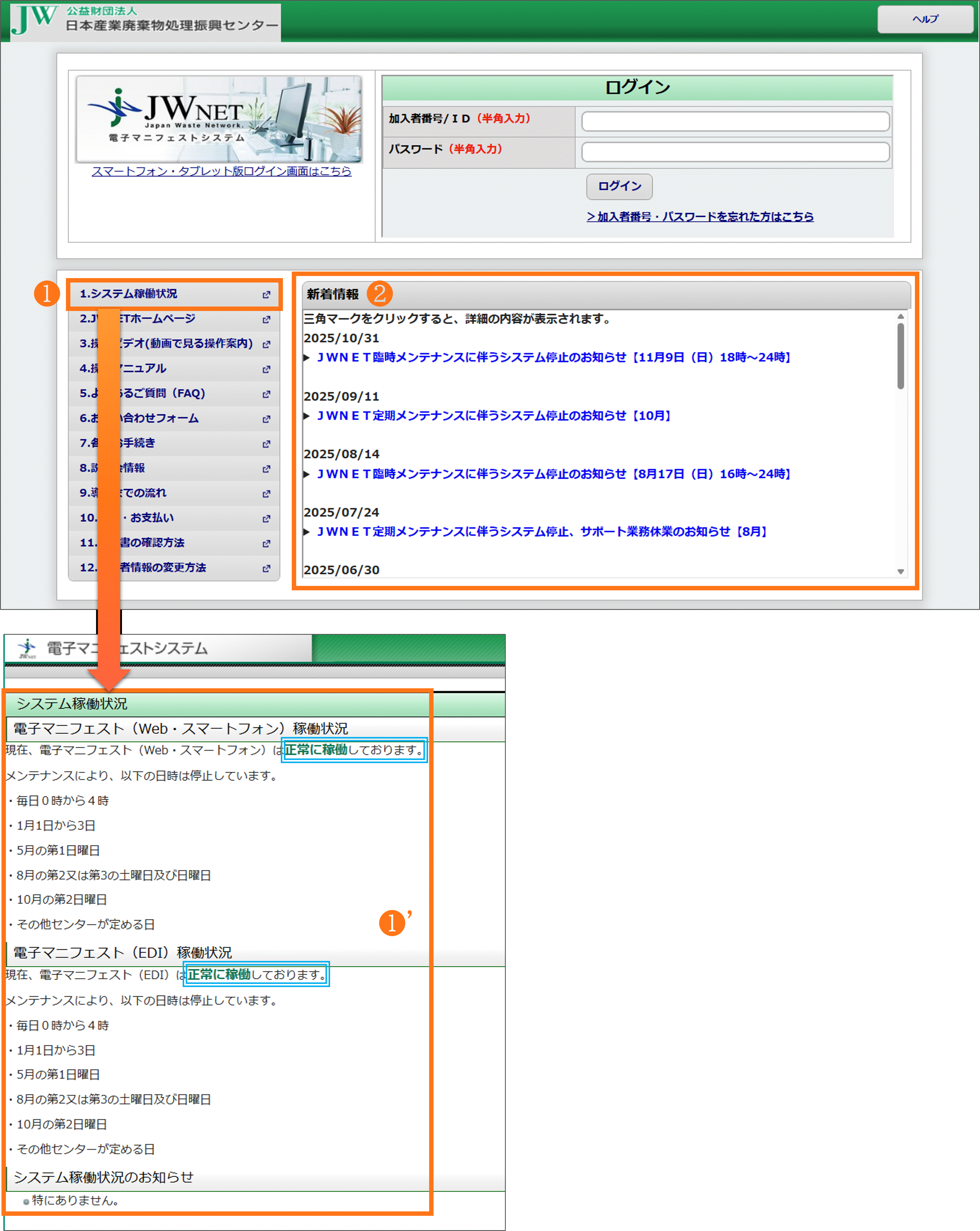Image resolution: width=980 pixels, height=1231 pixels.
Task: Click external-link icon beside 各種手続き item
Action: point(266,444)
